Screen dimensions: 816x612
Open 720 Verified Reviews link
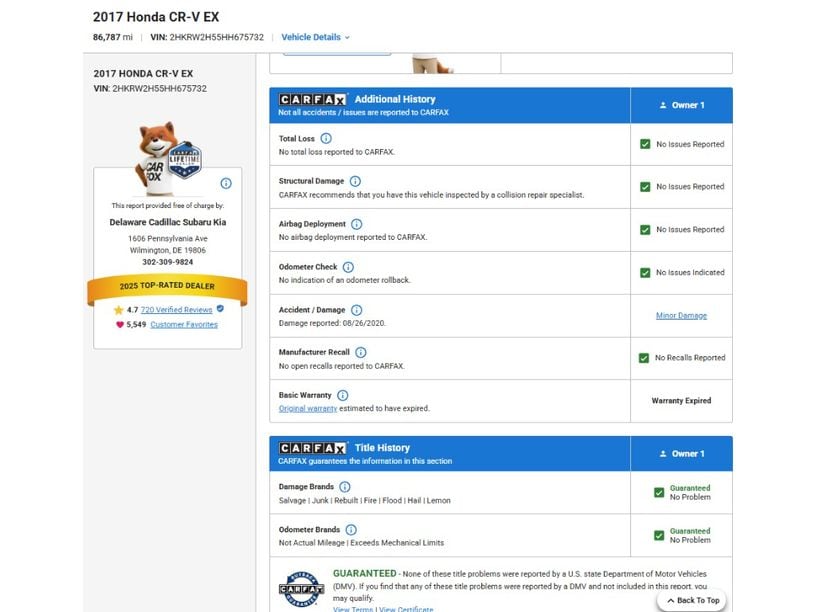click(176, 310)
